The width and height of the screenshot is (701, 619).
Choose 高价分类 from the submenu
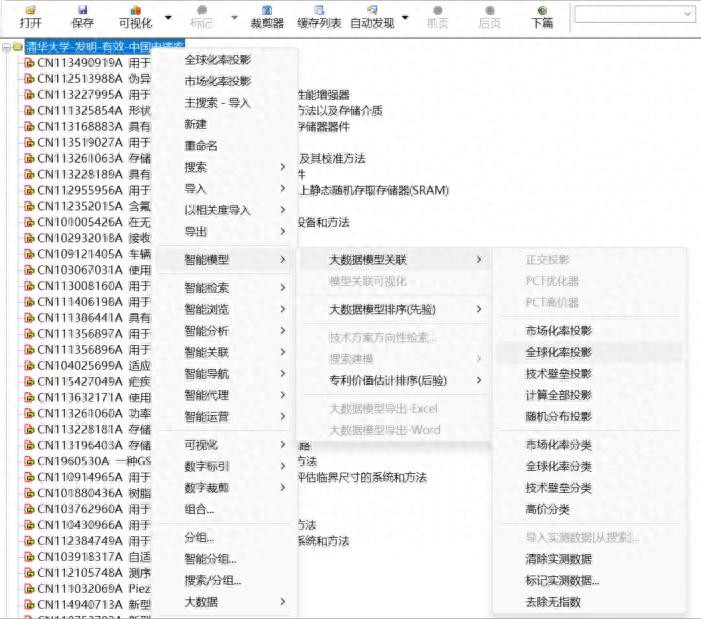coord(545,509)
